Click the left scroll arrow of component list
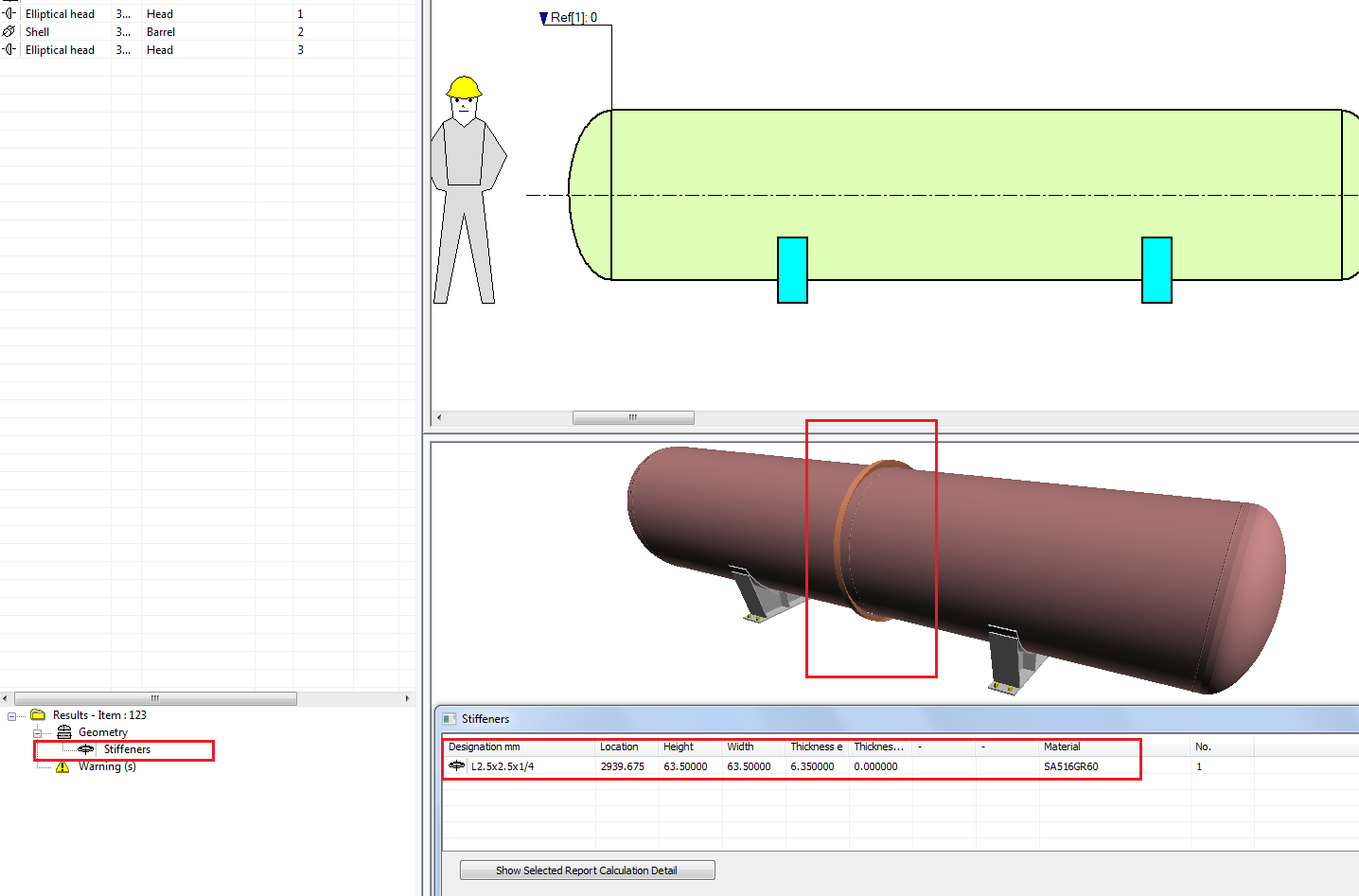 click(6, 698)
